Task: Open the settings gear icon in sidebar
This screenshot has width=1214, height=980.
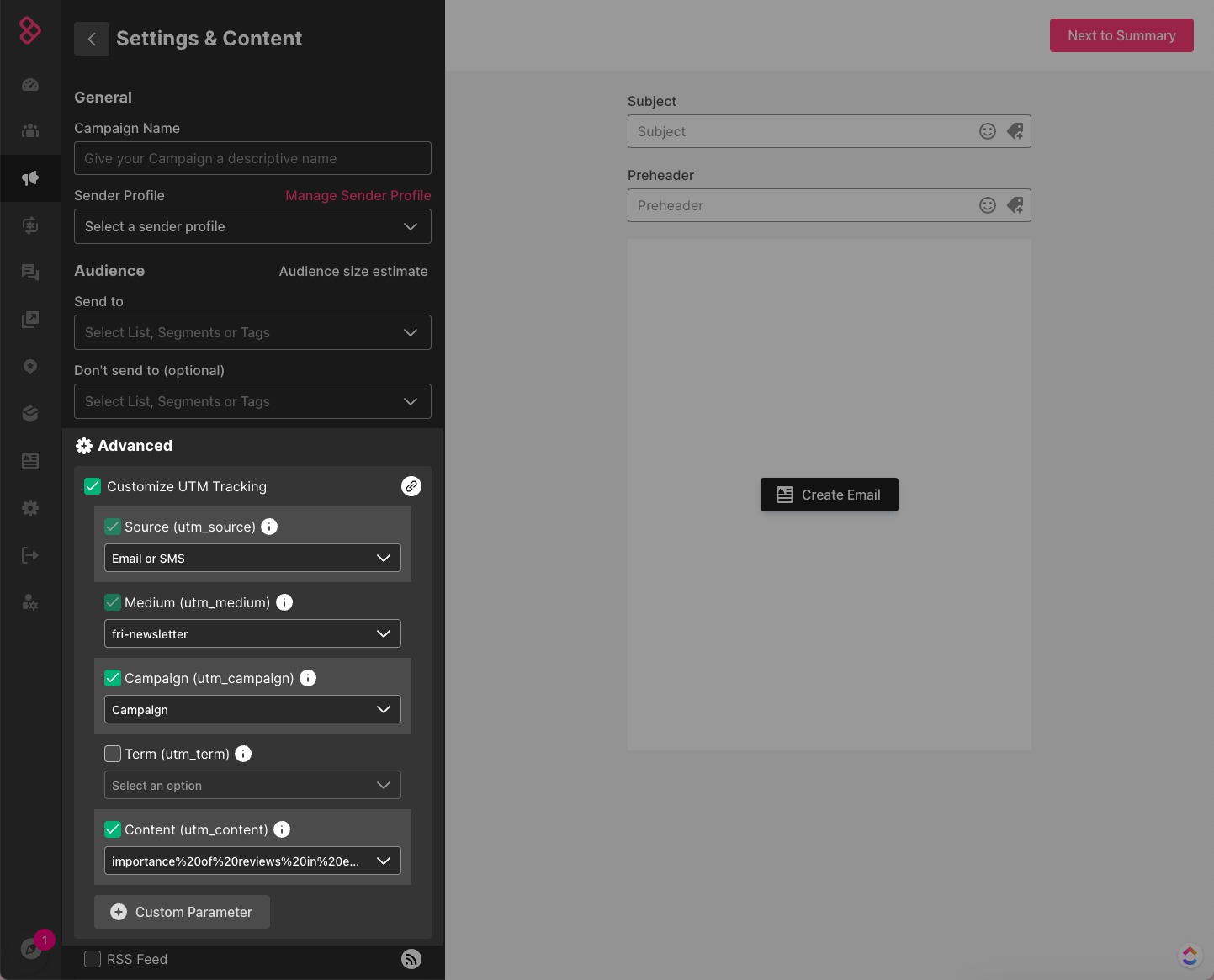Action: (x=30, y=508)
